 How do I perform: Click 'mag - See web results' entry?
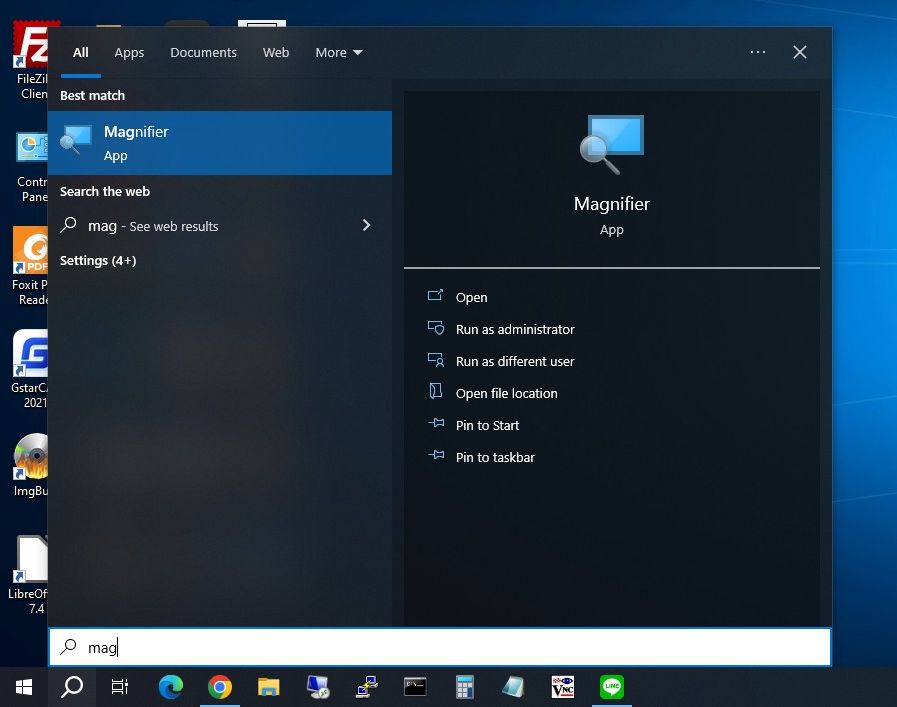tap(220, 226)
